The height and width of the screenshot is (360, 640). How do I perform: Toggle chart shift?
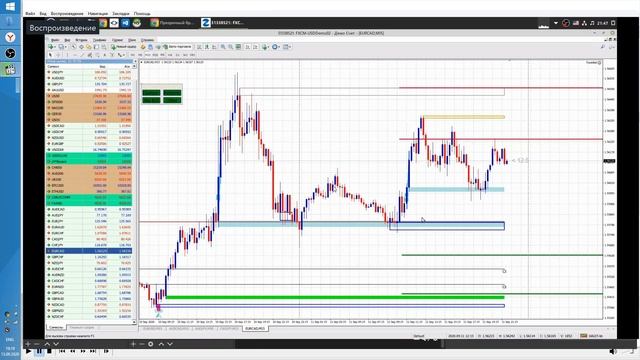(x=255, y=47)
